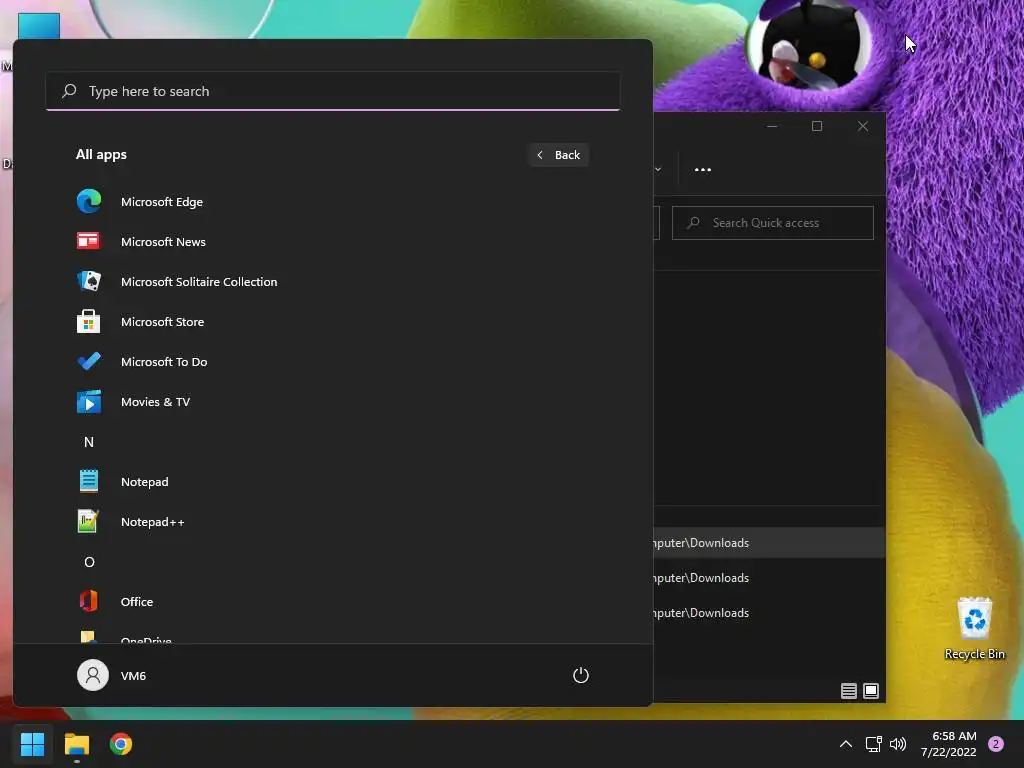The width and height of the screenshot is (1024, 768).
Task: Switch File Explorer to details view
Action: coord(848,691)
